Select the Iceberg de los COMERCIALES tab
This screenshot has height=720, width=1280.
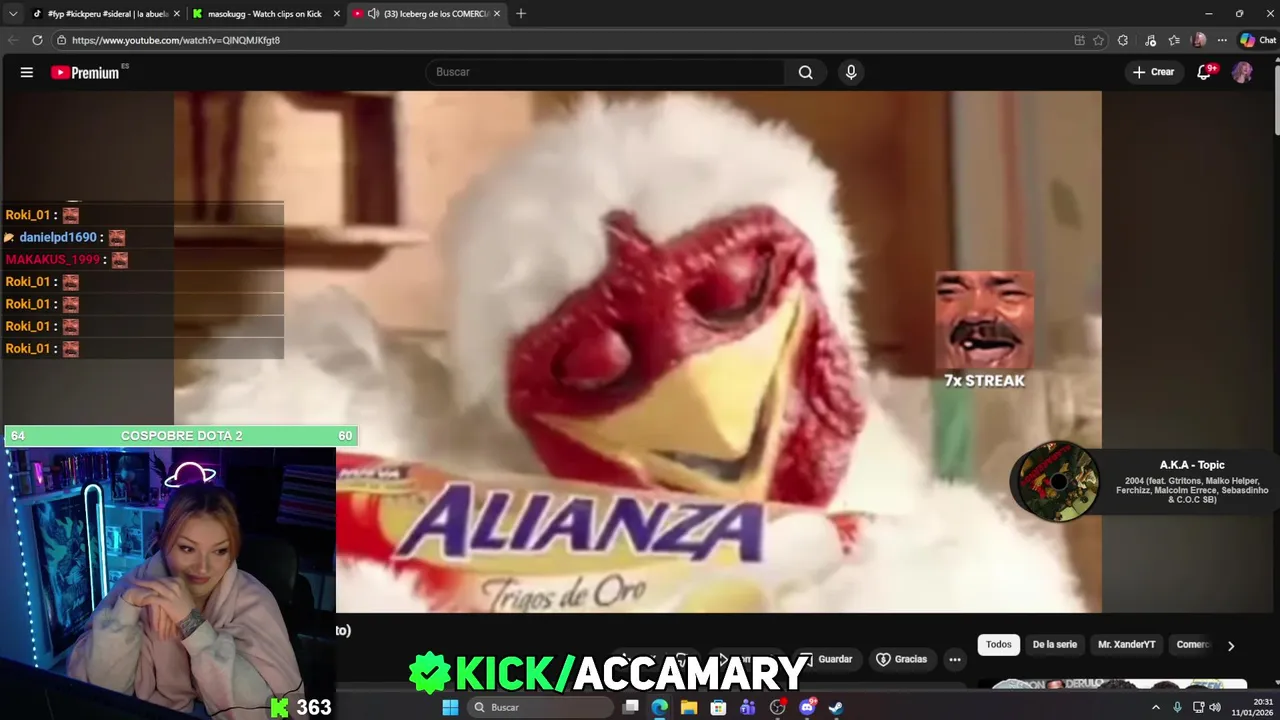point(426,14)
